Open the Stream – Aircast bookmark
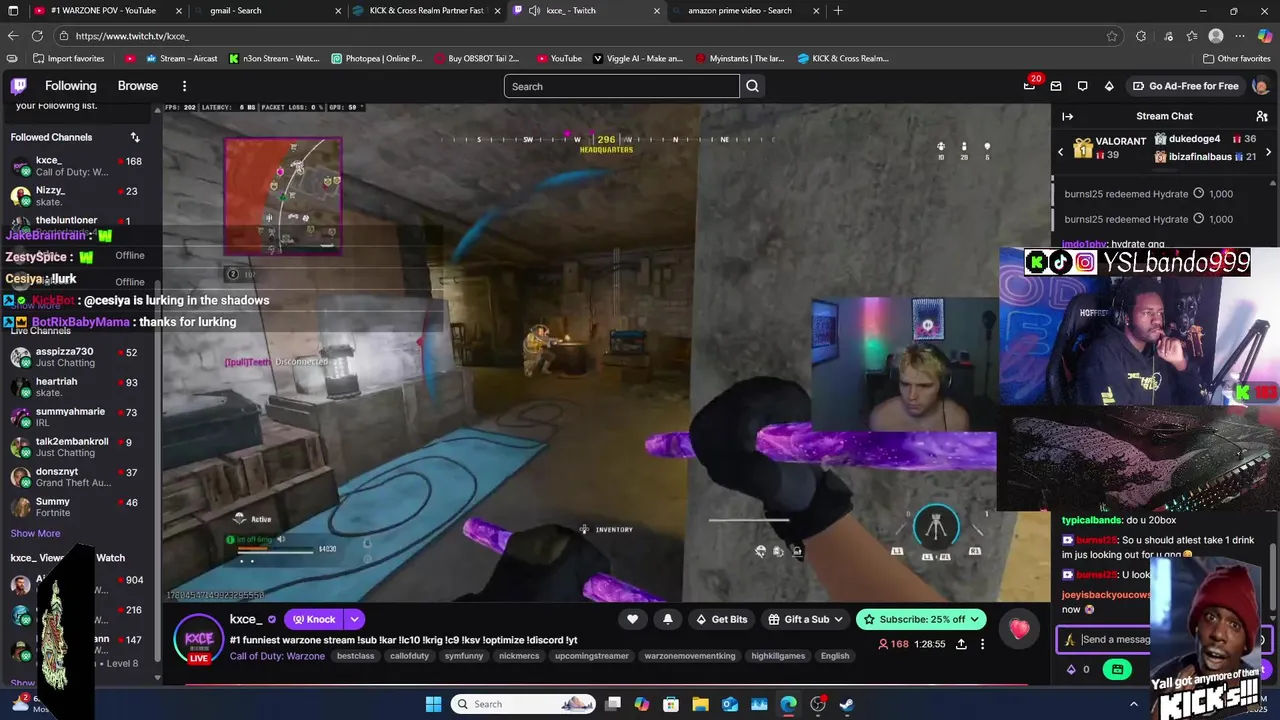 click(x=181, y=58)
